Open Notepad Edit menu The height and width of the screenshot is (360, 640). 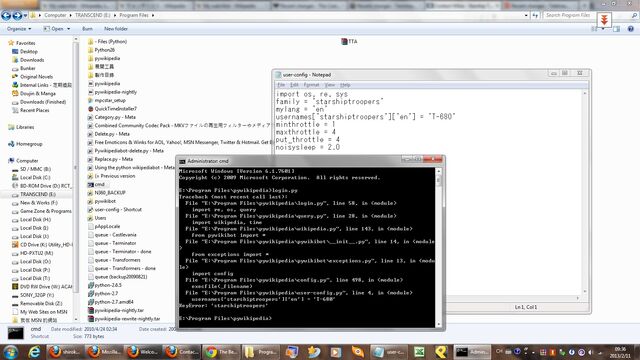[x=294, y=85]
